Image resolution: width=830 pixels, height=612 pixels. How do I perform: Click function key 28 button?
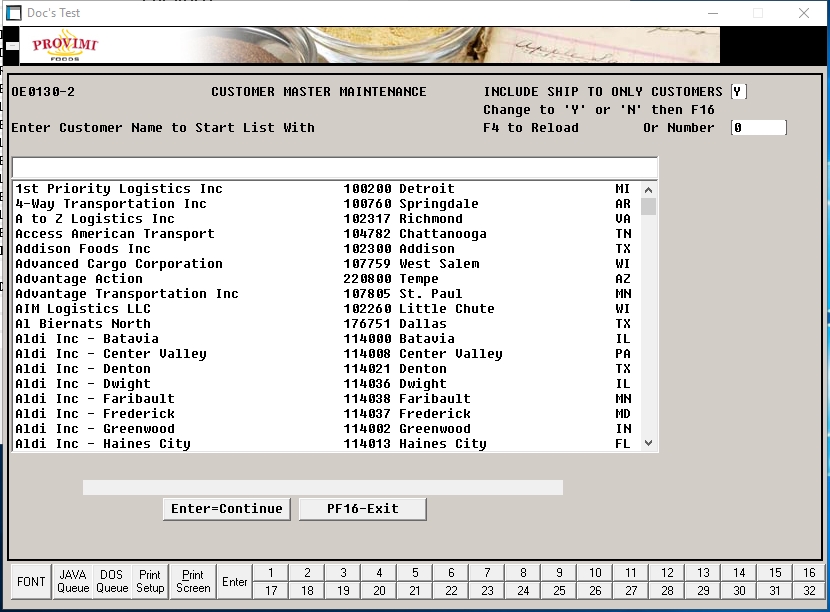(667, 590)
